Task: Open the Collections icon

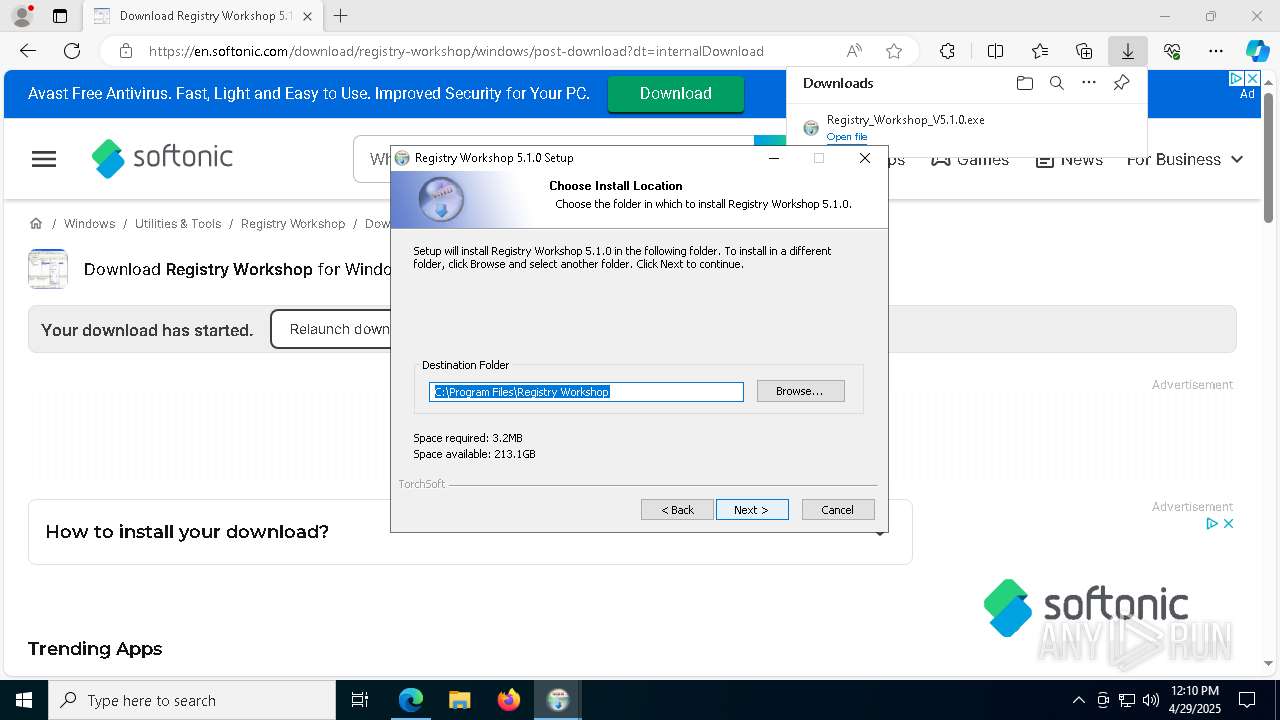Action: pos(1084,51)
